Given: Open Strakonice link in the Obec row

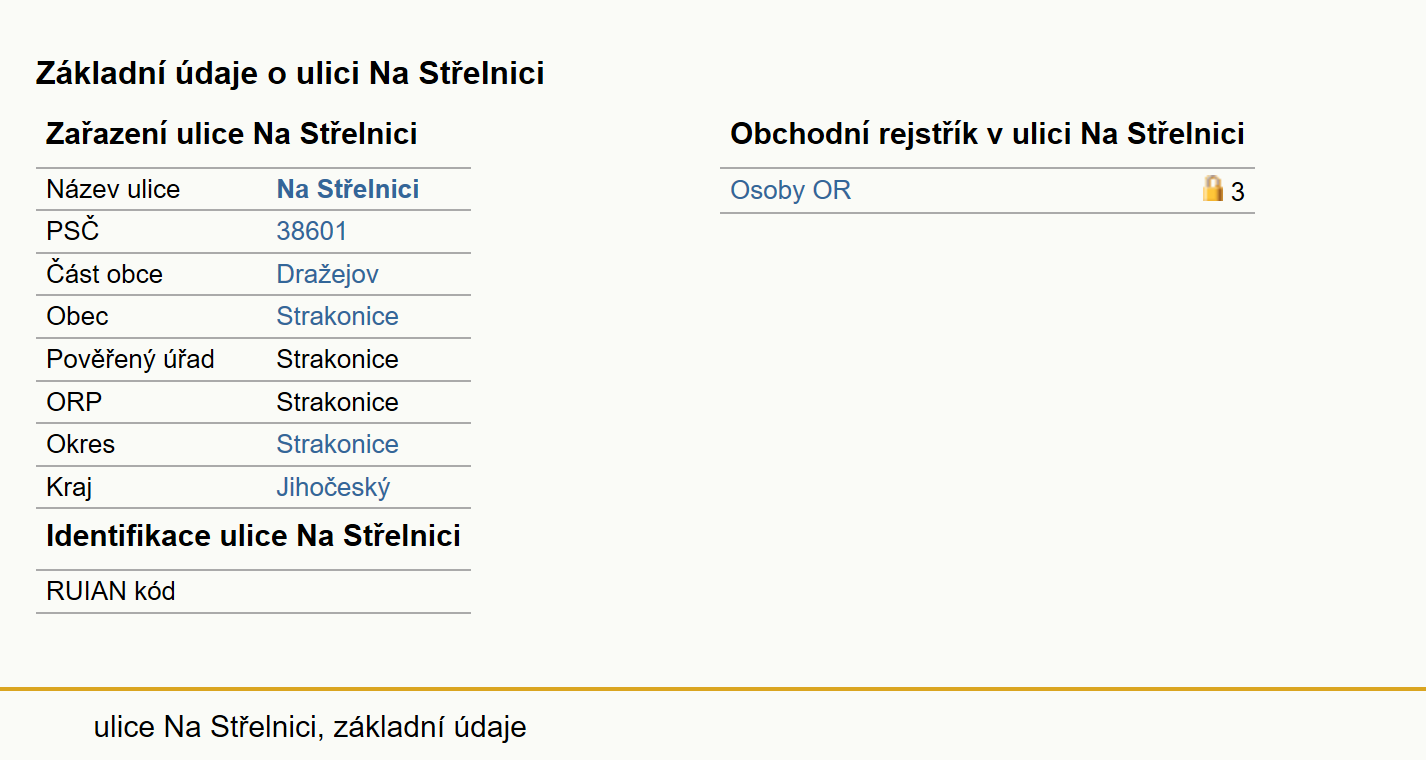Looking at the screenshot, I should (x=338, y=316).
